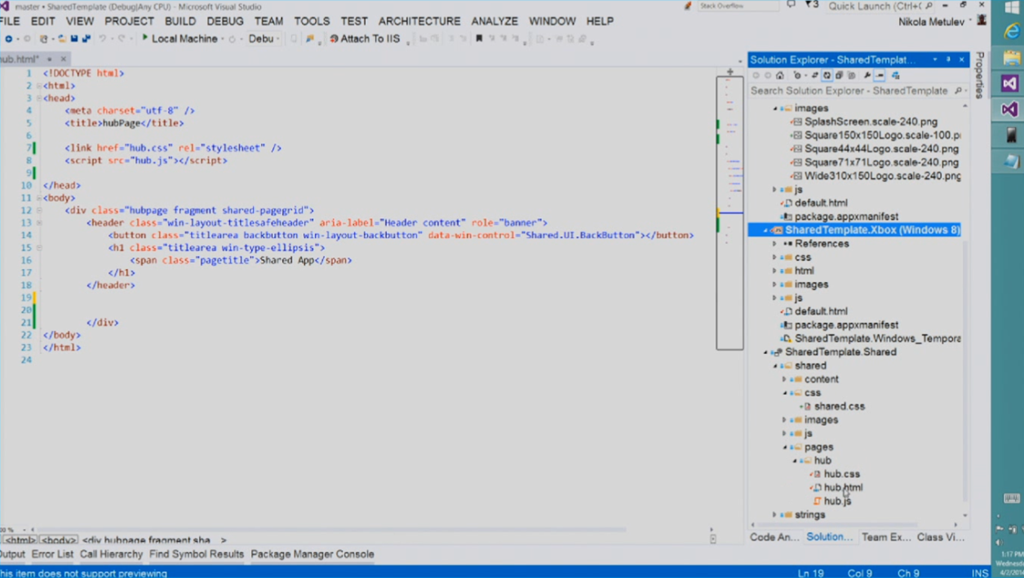The image size is (1024, 578).
Task: Open Internet Explorer from the taskbar
Action: (1012, 31)
